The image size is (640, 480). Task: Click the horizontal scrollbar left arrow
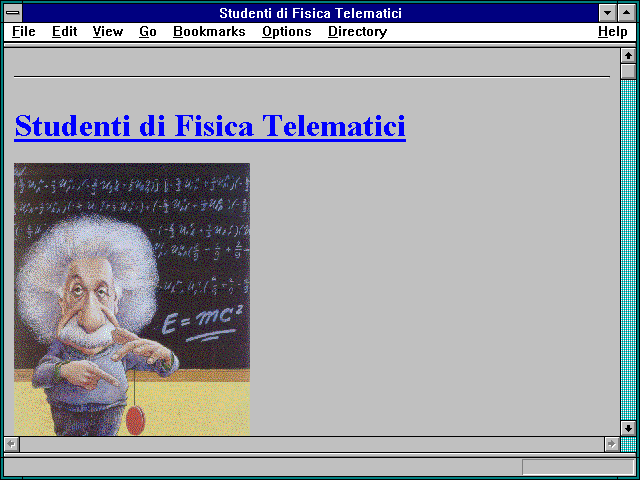point(11,444)
